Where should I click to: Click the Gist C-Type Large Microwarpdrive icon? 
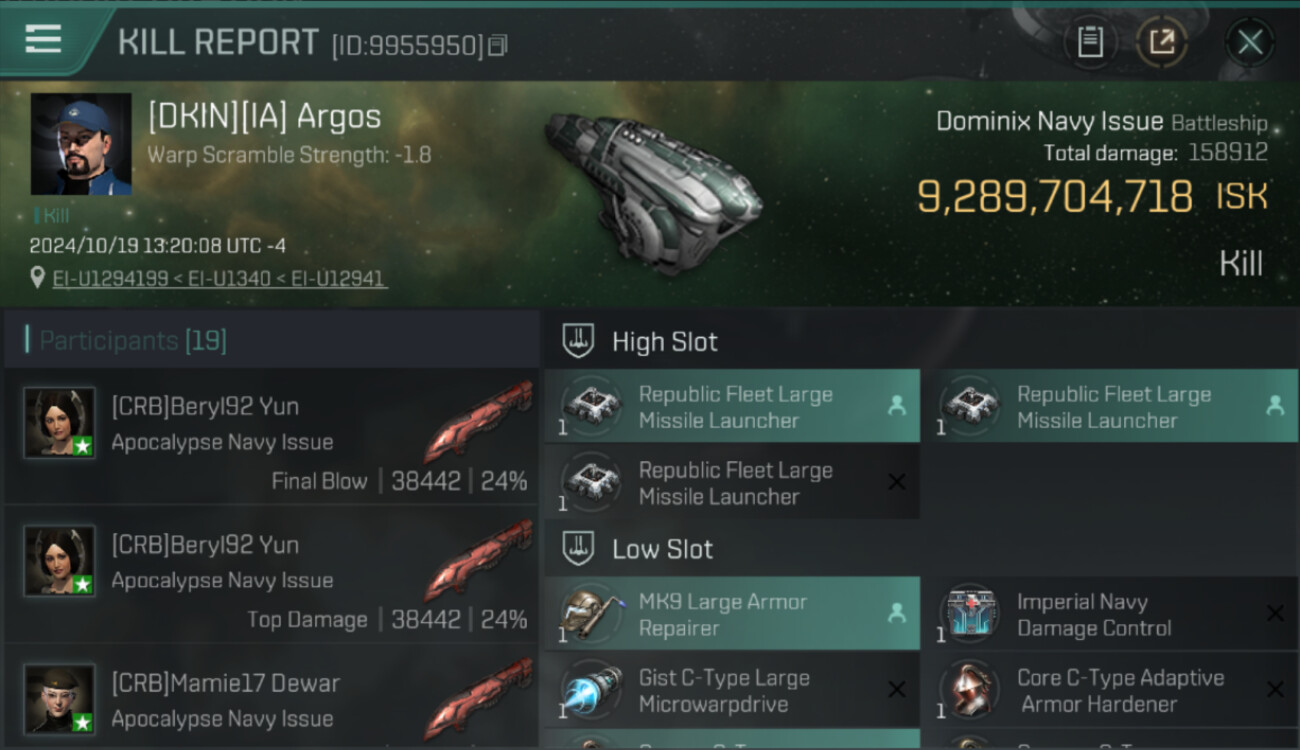click(591, 690)
